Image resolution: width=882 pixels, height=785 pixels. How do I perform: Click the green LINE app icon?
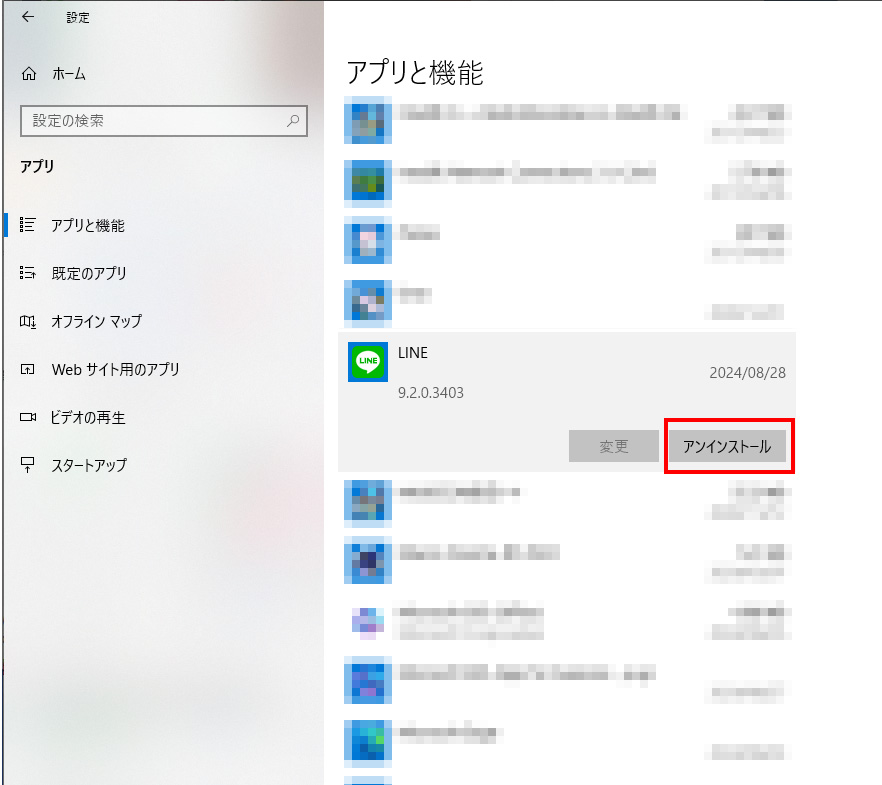pyautogui.click(x=368, y=362)
